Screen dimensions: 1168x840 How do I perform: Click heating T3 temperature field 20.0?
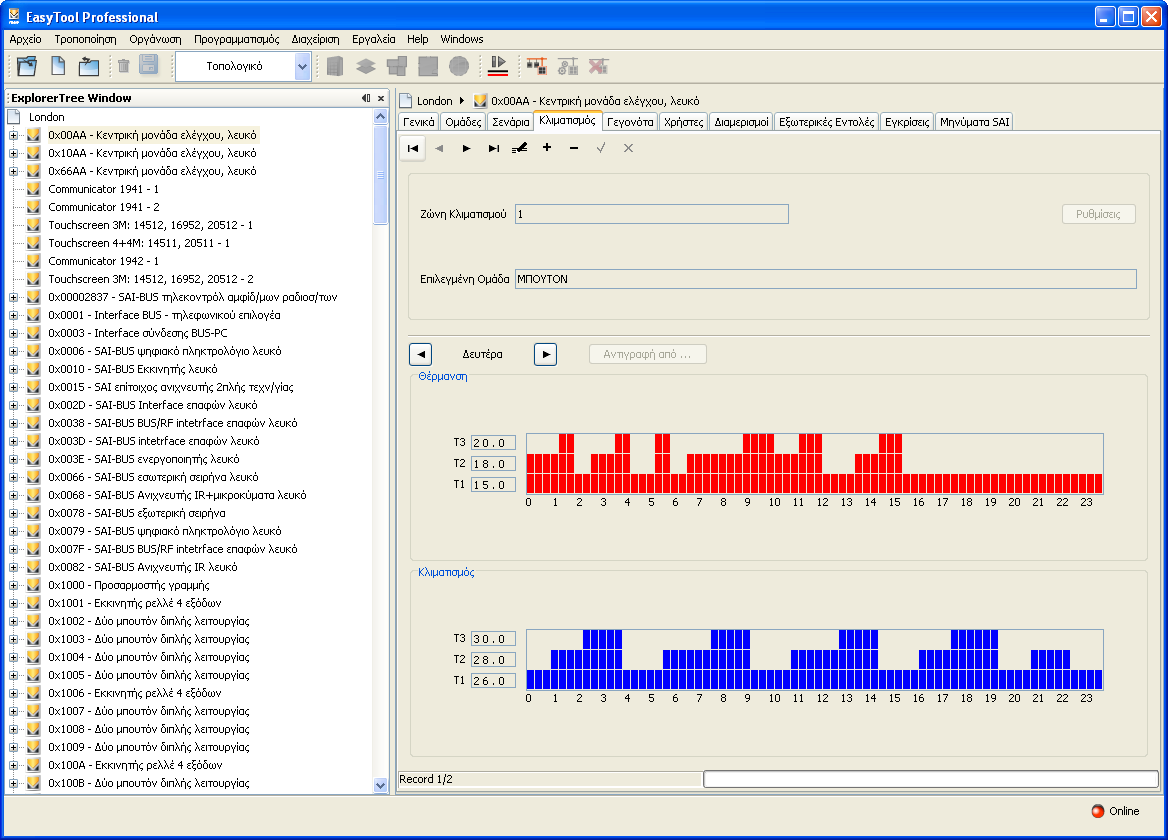click(x=493, y=443)
